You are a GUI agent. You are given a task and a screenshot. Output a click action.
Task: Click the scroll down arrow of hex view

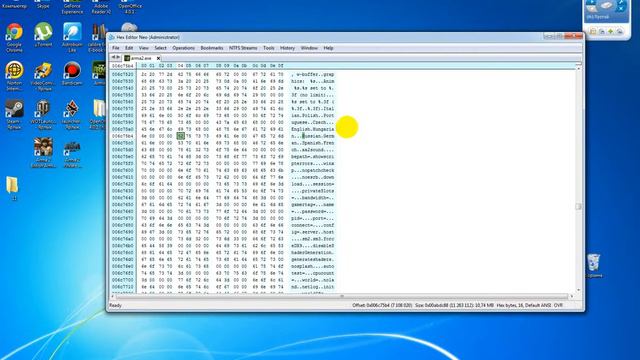578,291
